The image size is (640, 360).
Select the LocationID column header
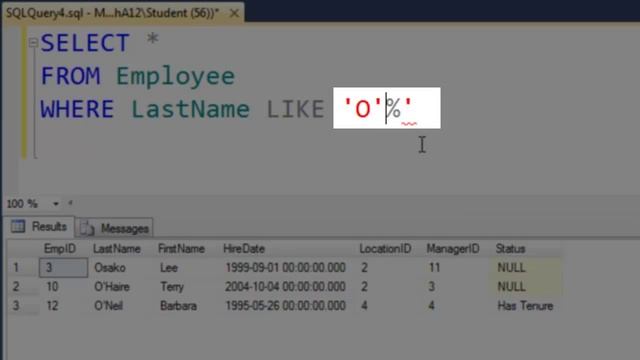pyautogui.click(x=385, y=249)
